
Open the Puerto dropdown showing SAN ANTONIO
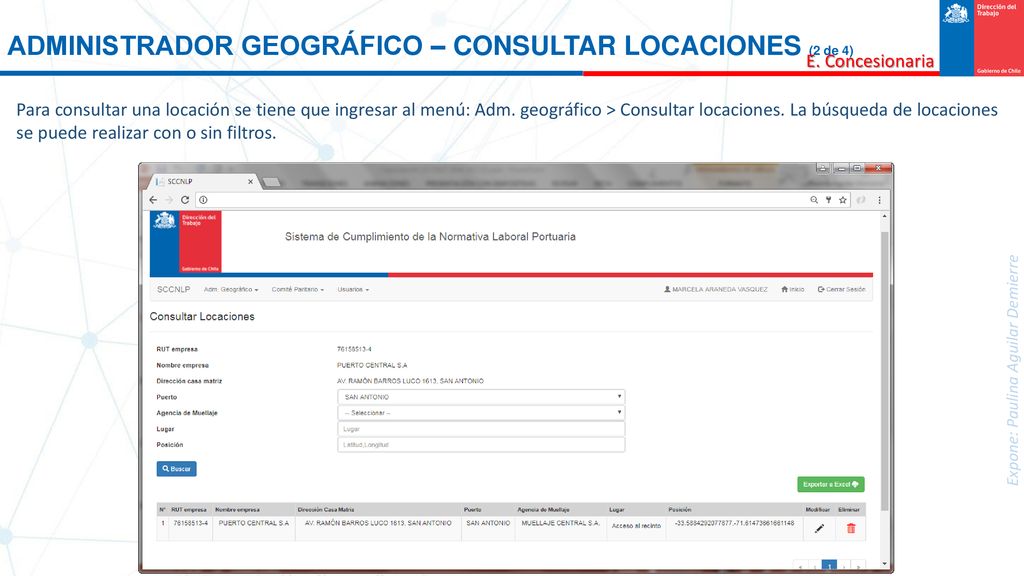tap(481, 396)
